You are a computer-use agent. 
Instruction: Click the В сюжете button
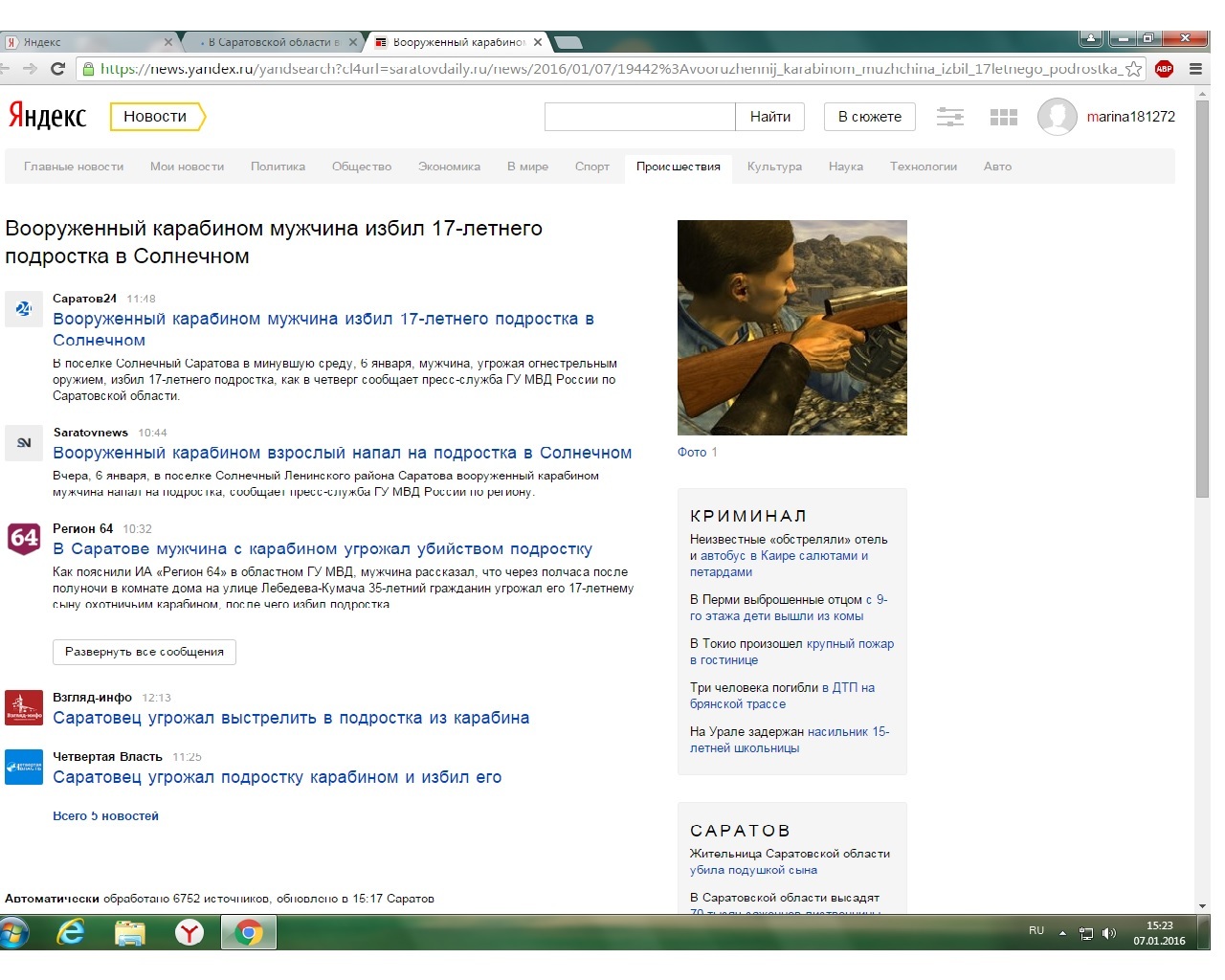coord(870,117)
